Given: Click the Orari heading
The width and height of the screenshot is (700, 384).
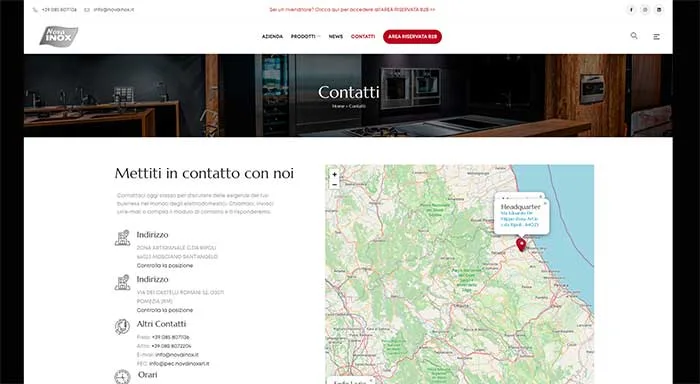Looking at the screenshot, I should click(147, 375).
